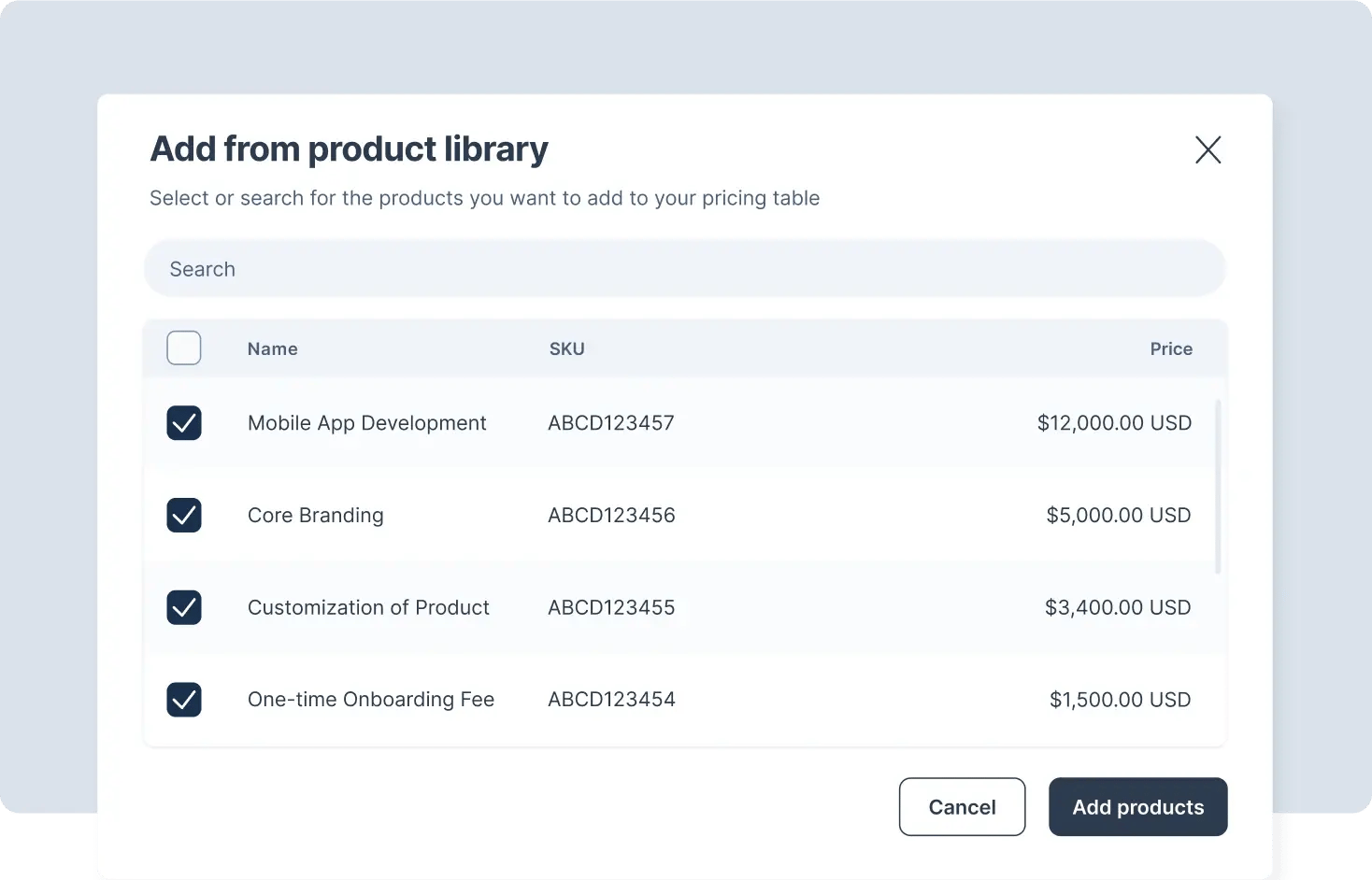The width and height of the screenshot is (1372, 880).
Task: Click SKU ABCD123454
Action: pos(611,700)
